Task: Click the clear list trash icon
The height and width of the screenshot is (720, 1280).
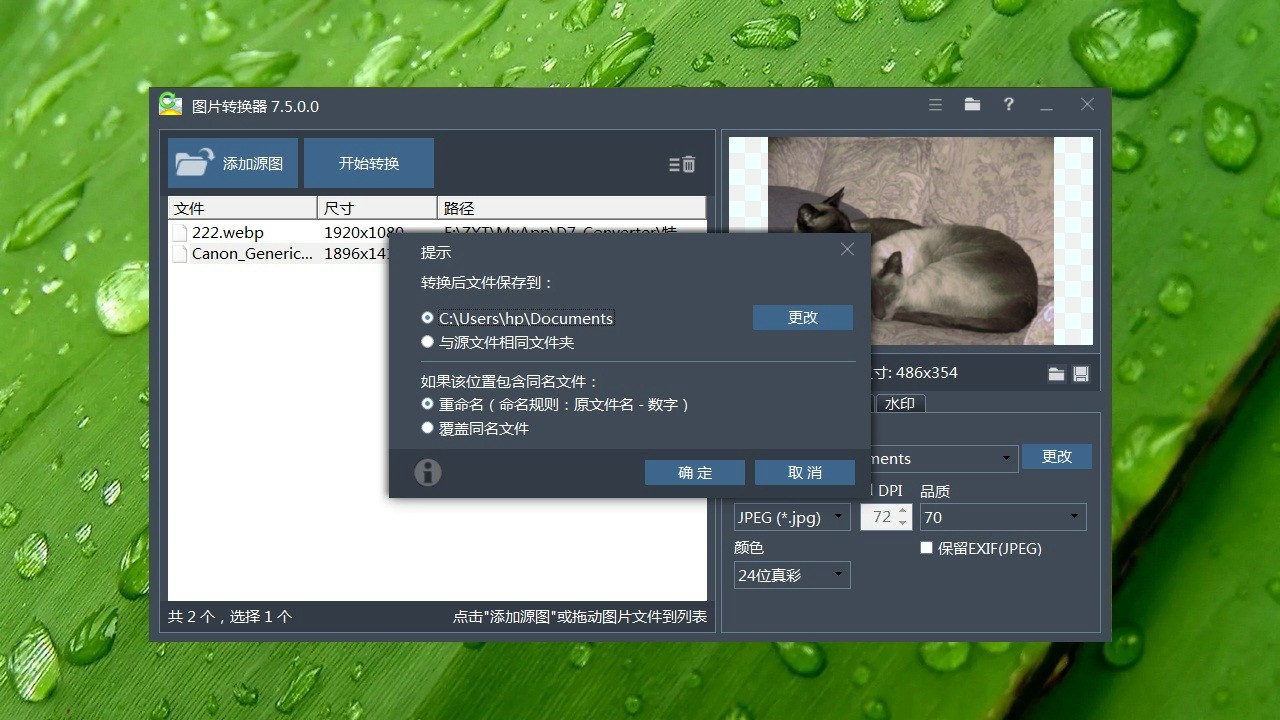Action: [x=683, y=164]
